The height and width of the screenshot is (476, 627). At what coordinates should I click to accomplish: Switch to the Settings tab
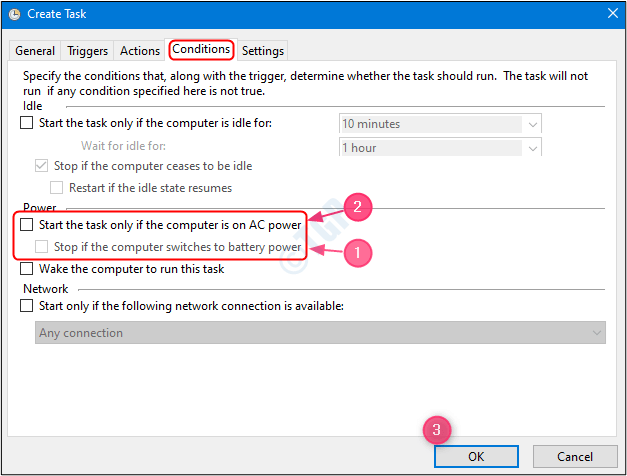(263, 51)
